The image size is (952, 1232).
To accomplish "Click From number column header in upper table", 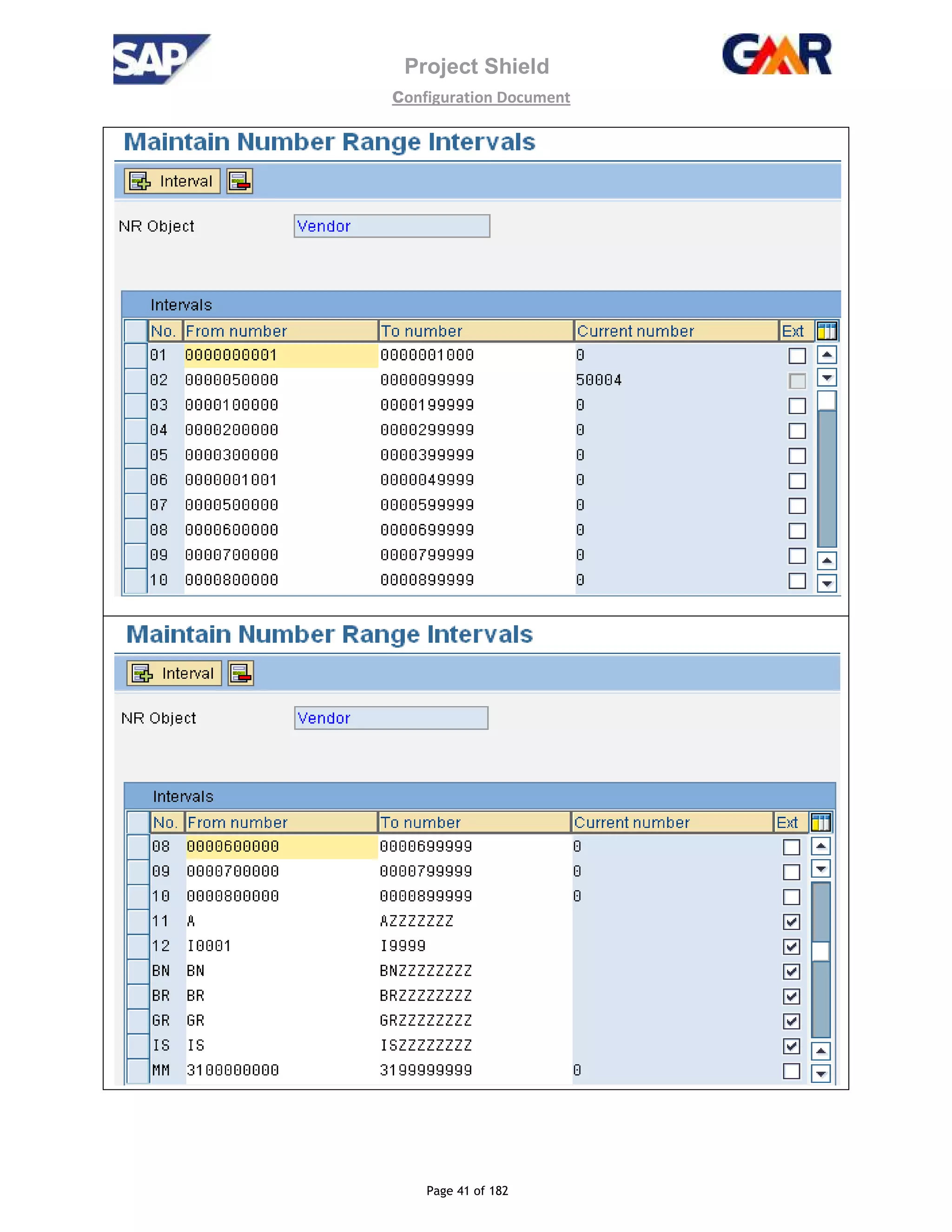I will tap(280, 331).
